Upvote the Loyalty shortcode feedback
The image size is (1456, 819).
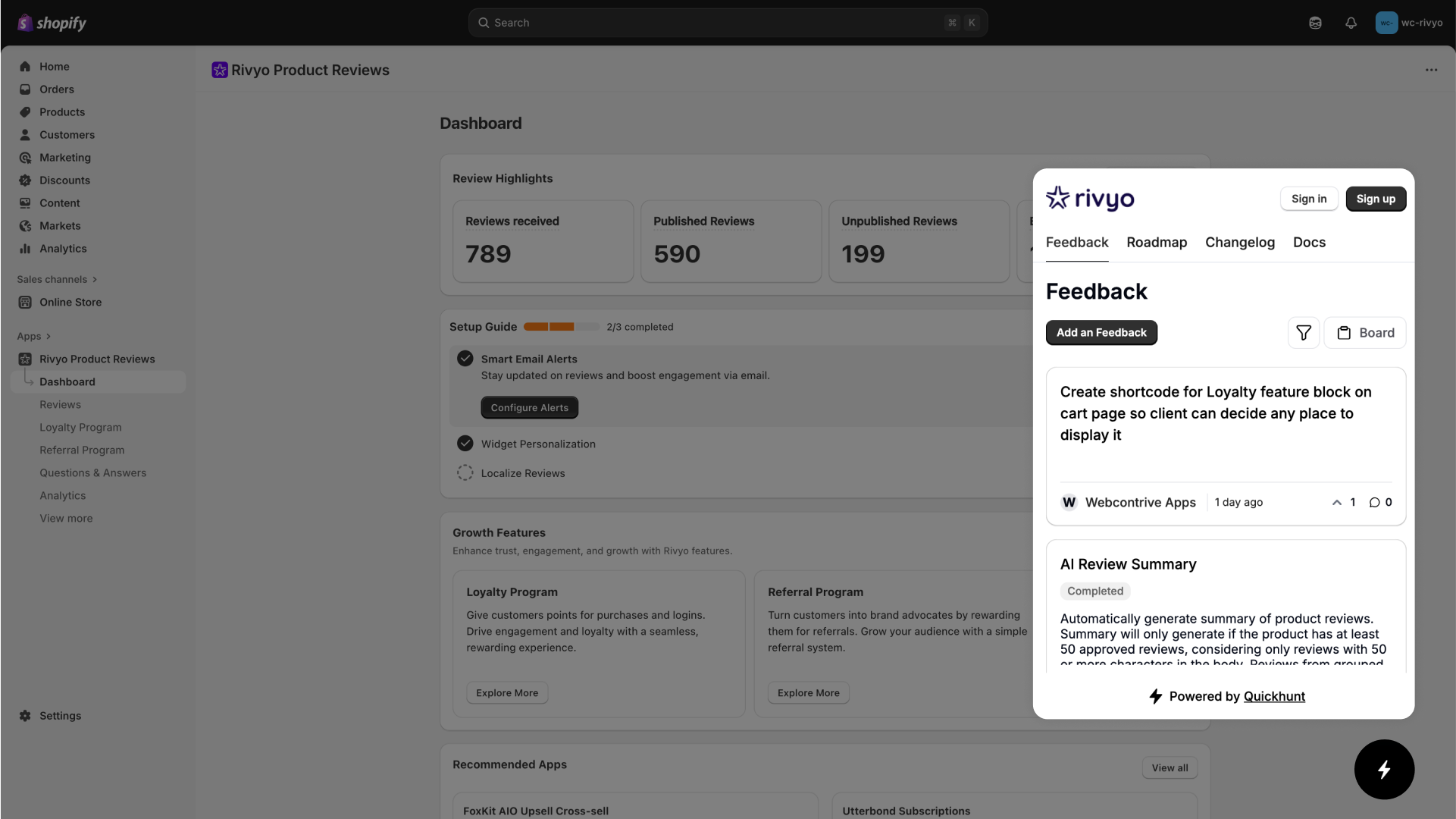[1343, 502]
